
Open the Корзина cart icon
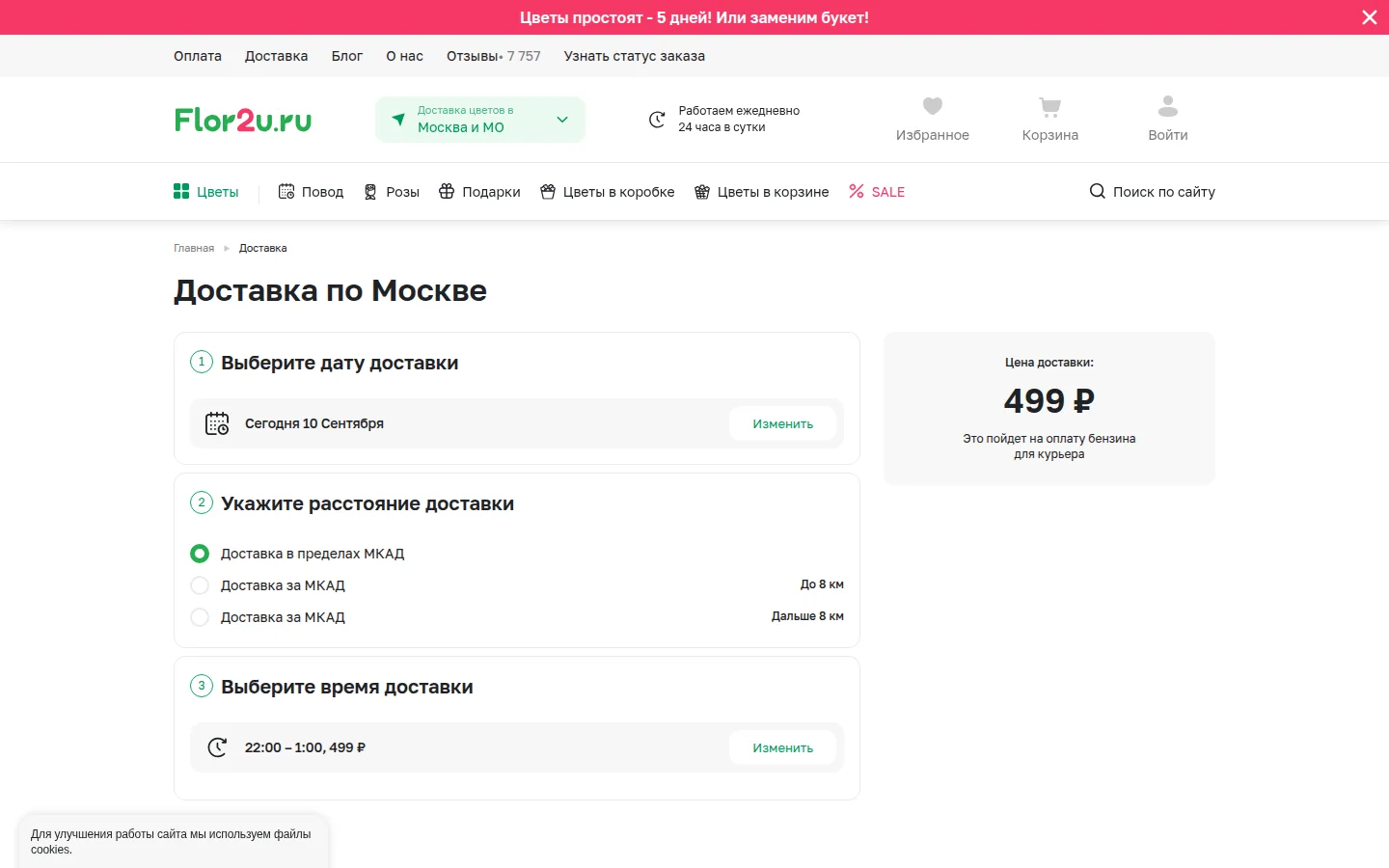[x=1049, y=106]
